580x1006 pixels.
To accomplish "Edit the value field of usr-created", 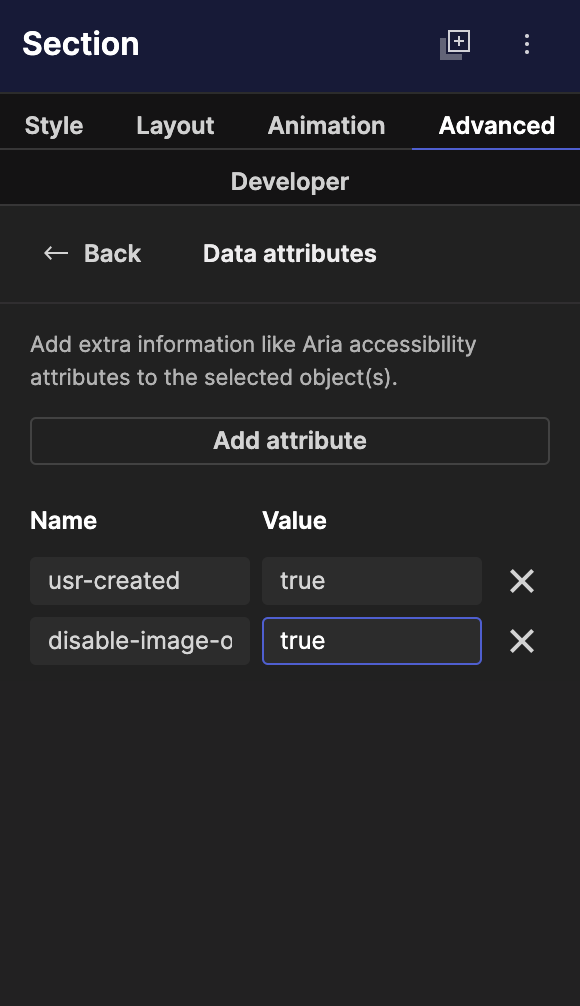I will pyautogui.click(x=371, y=580).
